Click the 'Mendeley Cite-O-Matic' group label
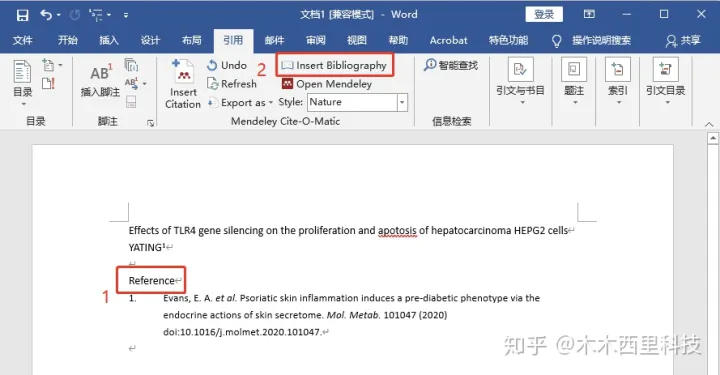The image size is (720, 375). tap(285, 121)
